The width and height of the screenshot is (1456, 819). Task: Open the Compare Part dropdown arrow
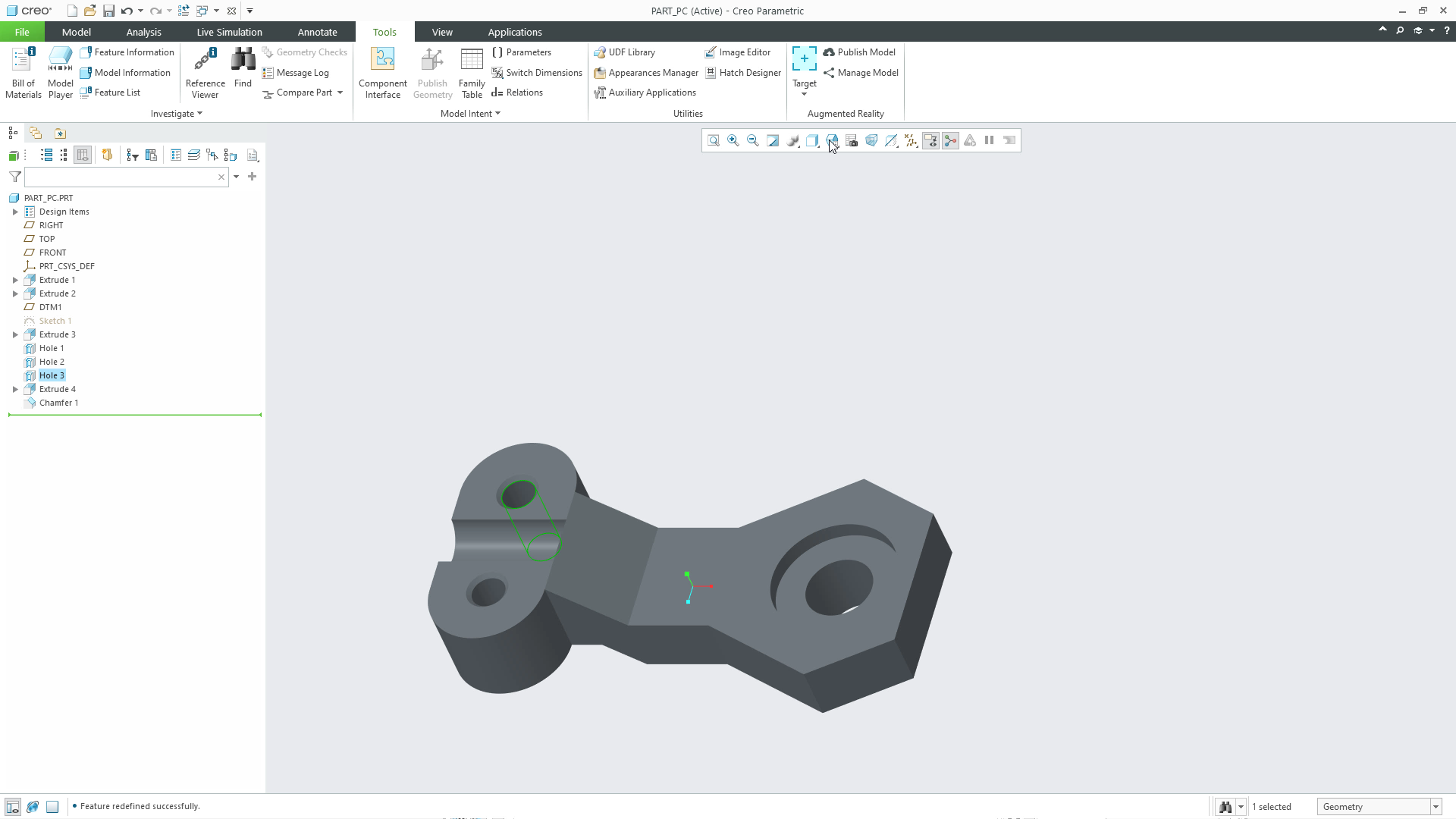tap(340, 93)
